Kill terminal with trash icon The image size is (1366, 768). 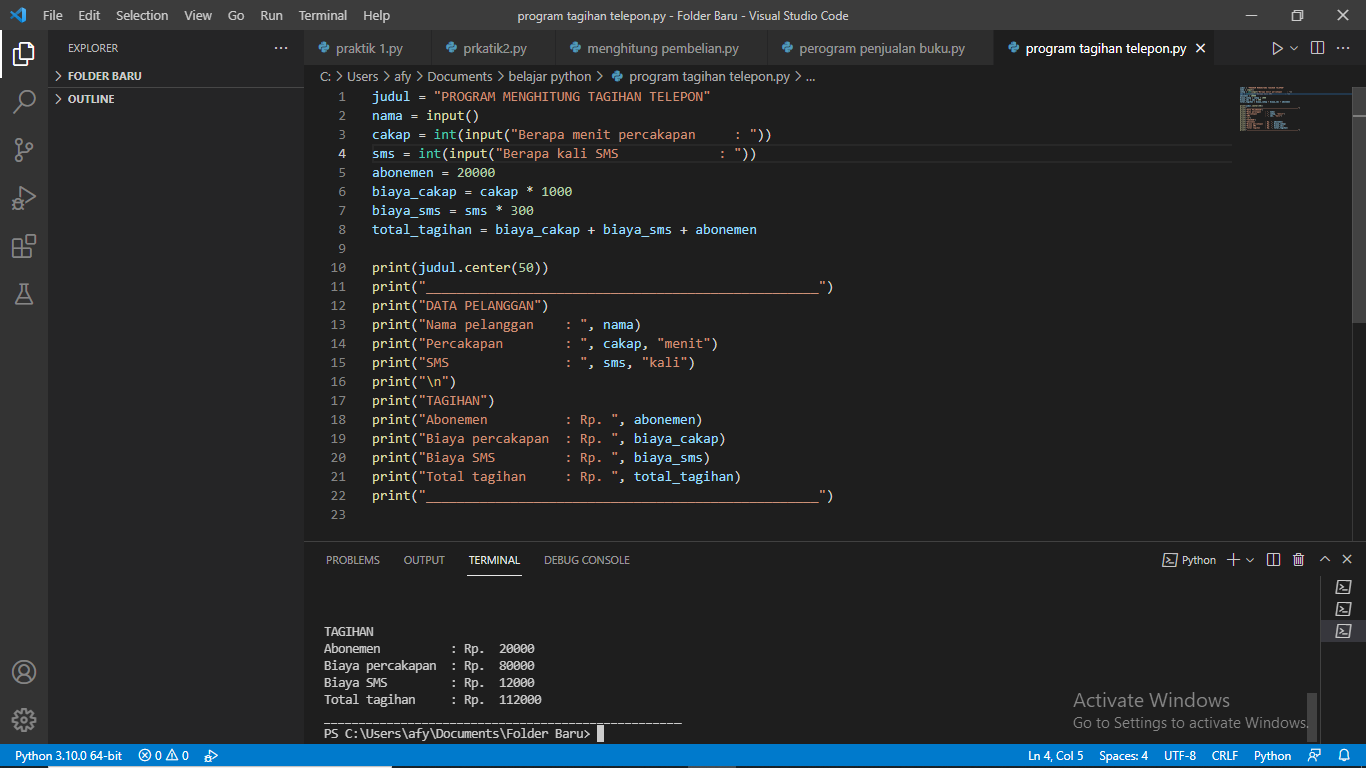(x=1298, y=560)
